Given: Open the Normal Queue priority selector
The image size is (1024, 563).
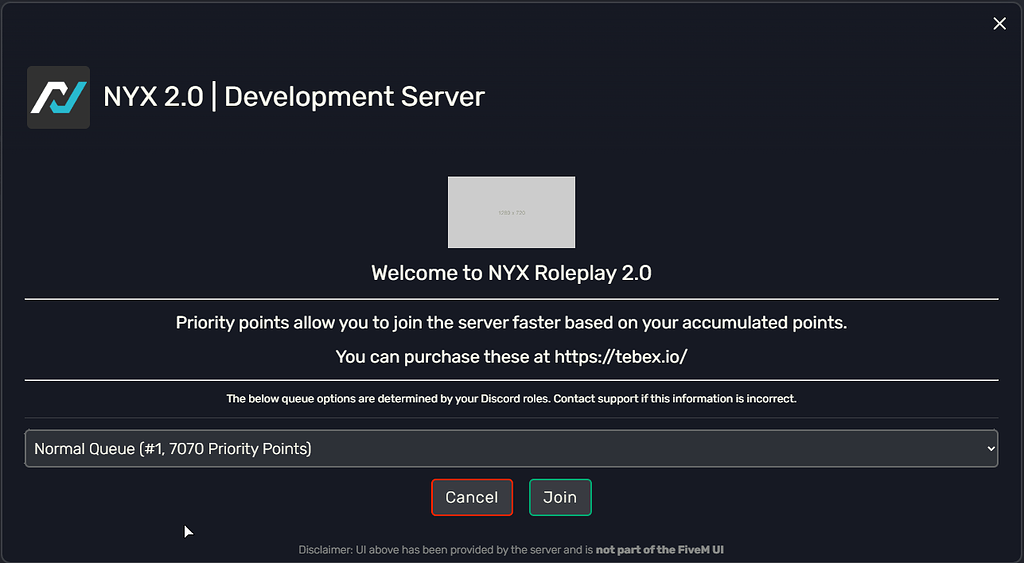Looking at the screenshot, I should [x=511, y=448].
